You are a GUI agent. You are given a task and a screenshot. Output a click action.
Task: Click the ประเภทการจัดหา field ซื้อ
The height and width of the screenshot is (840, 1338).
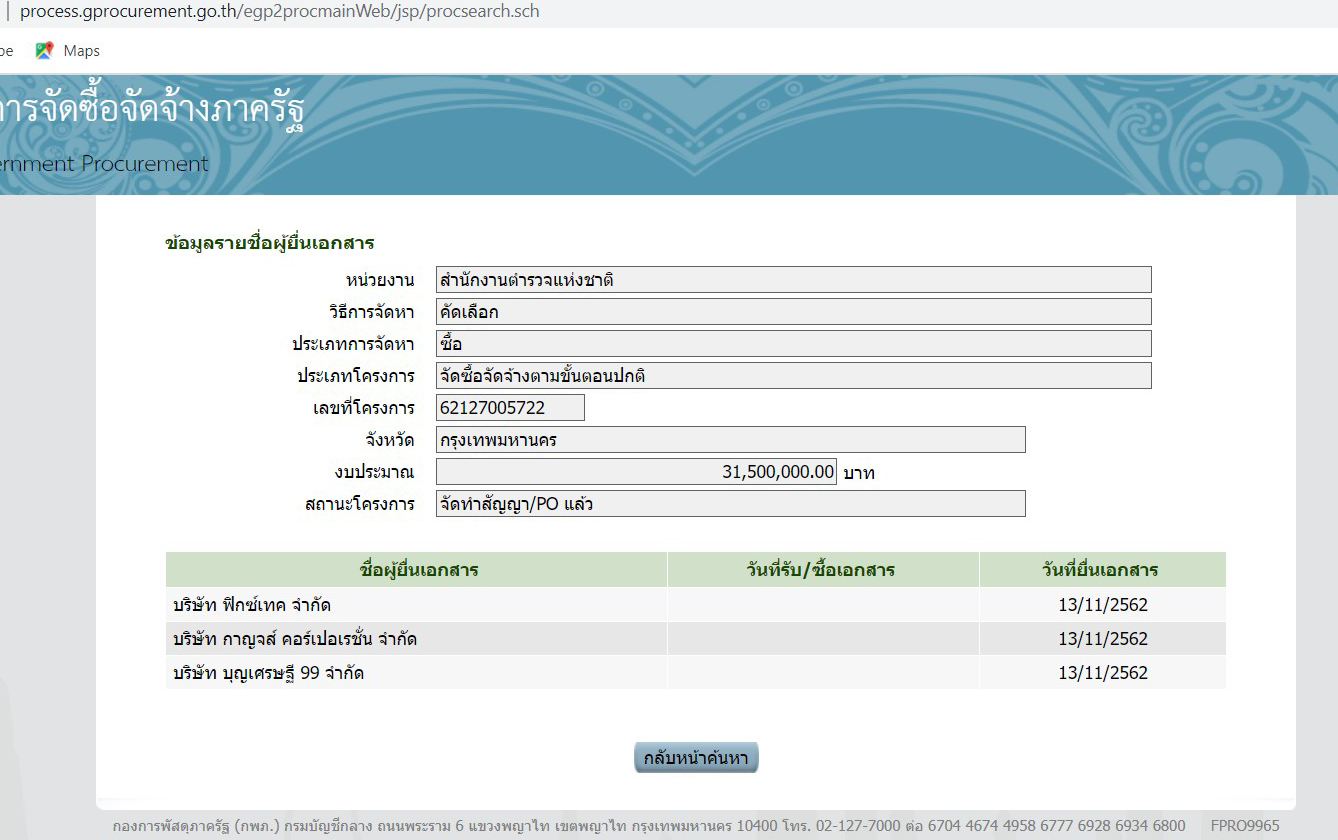pos(793,344)
